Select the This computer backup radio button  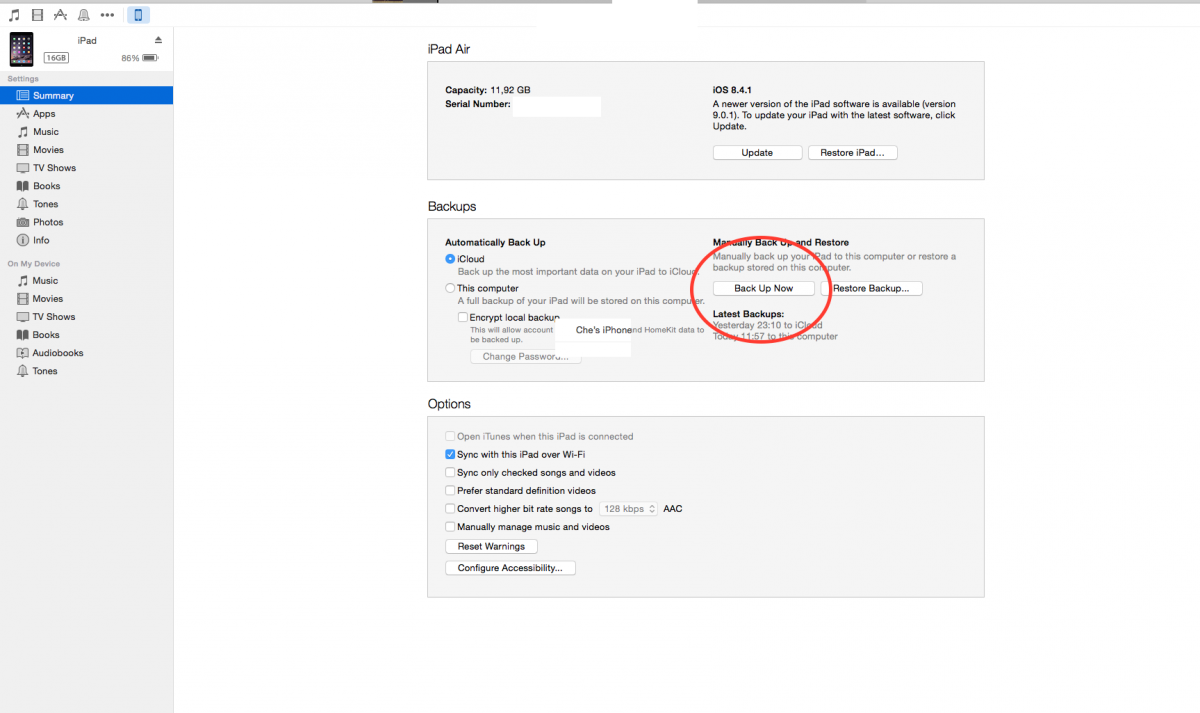point(450,288)
